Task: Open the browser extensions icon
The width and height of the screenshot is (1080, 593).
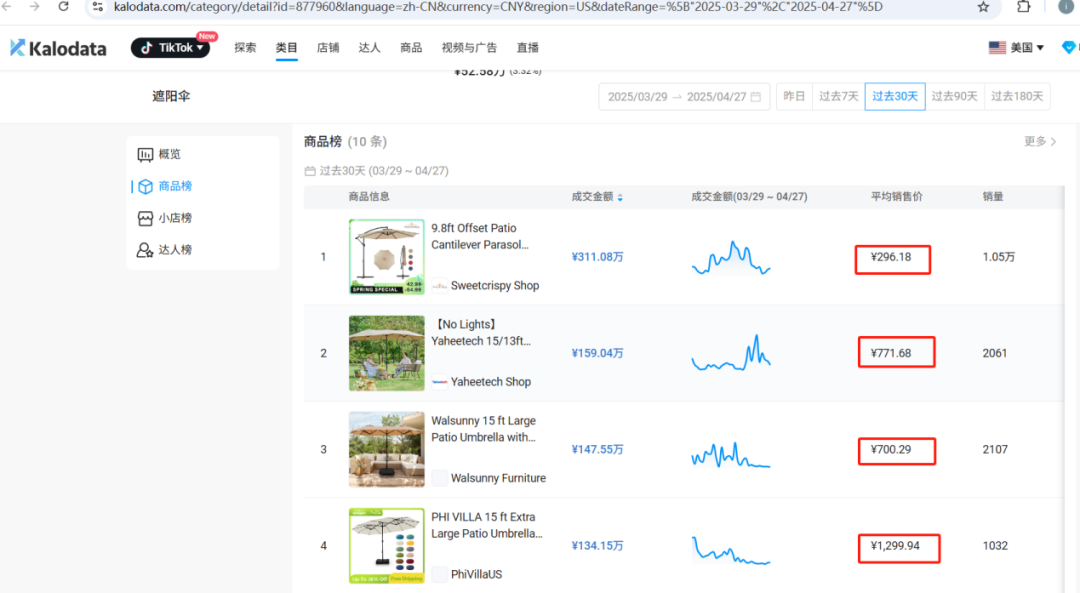Action: [x=1024, y=7]
